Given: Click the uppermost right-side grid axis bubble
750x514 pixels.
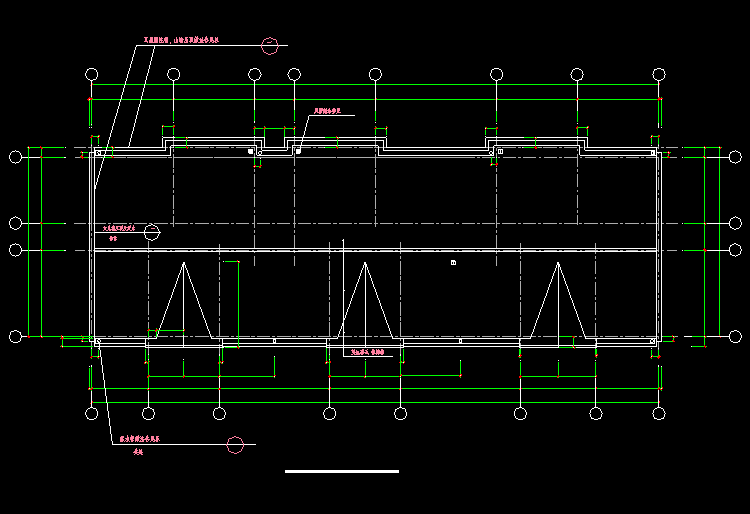Looking at the screenshot, I should [734, 156].
